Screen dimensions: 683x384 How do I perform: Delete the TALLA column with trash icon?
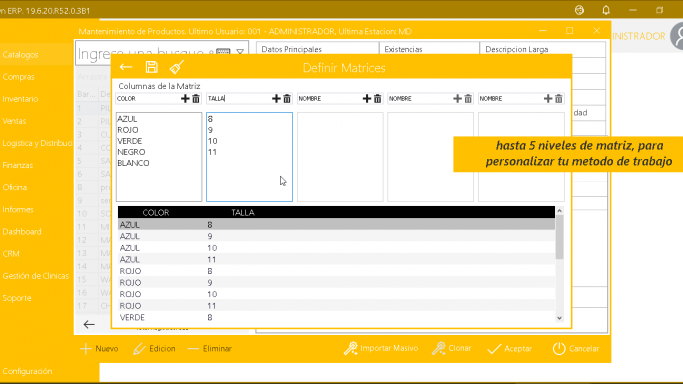coord(287,99)
